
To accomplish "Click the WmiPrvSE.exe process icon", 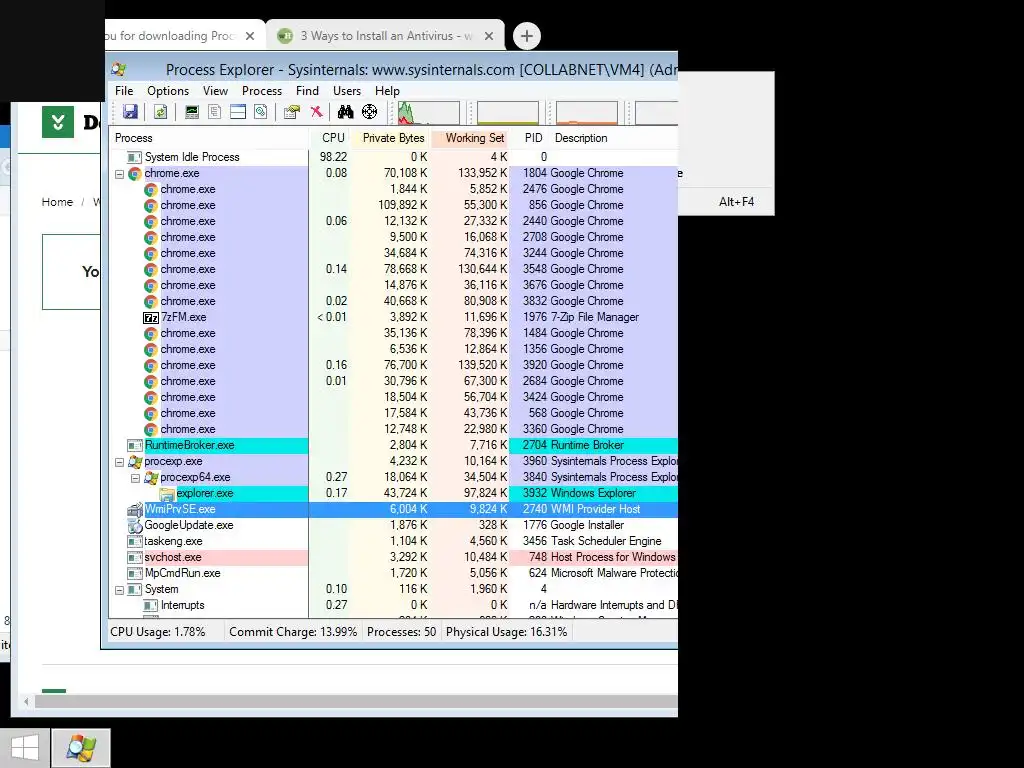I will 135,509.
